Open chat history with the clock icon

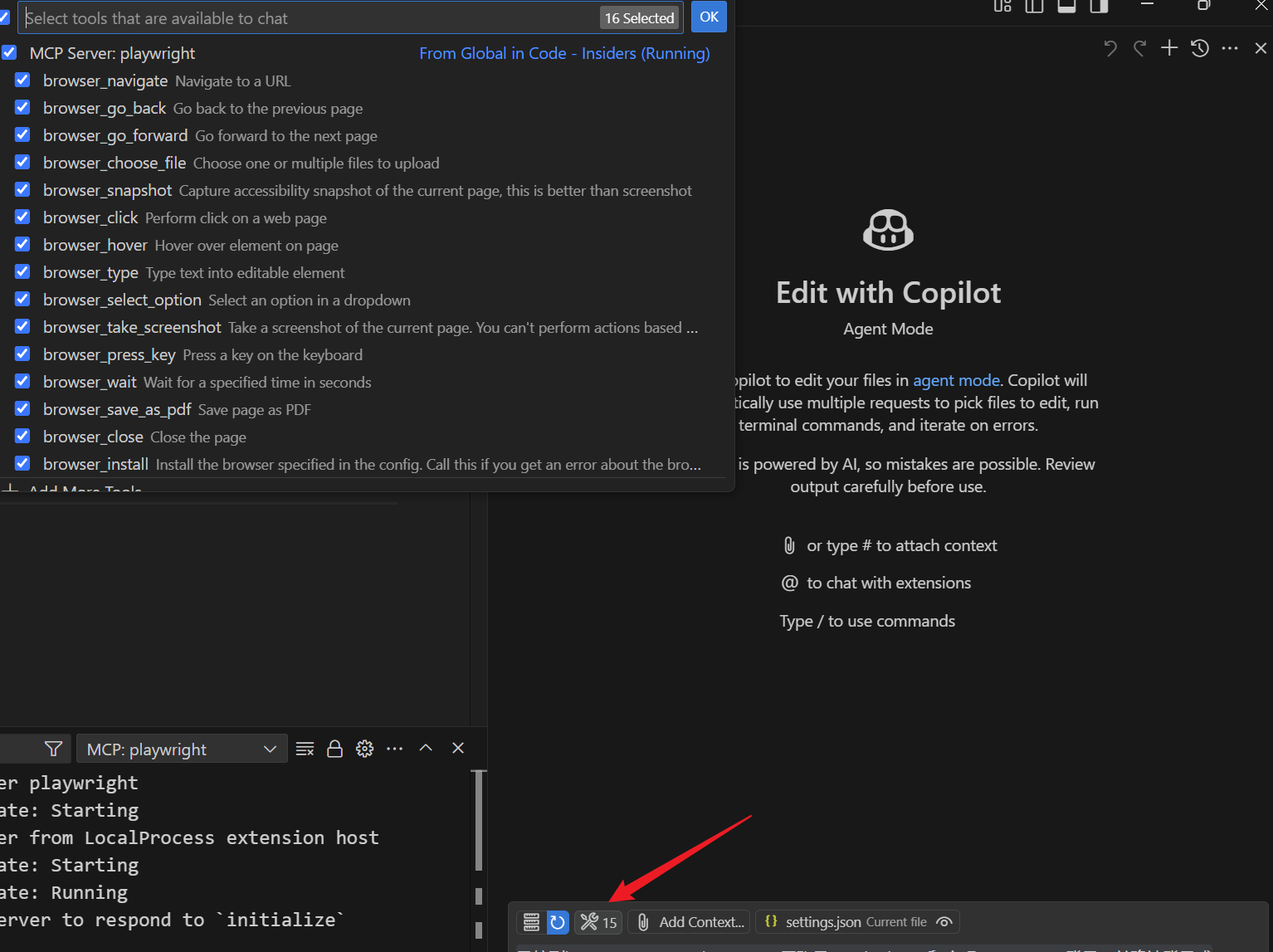(x=1200, y=48)
